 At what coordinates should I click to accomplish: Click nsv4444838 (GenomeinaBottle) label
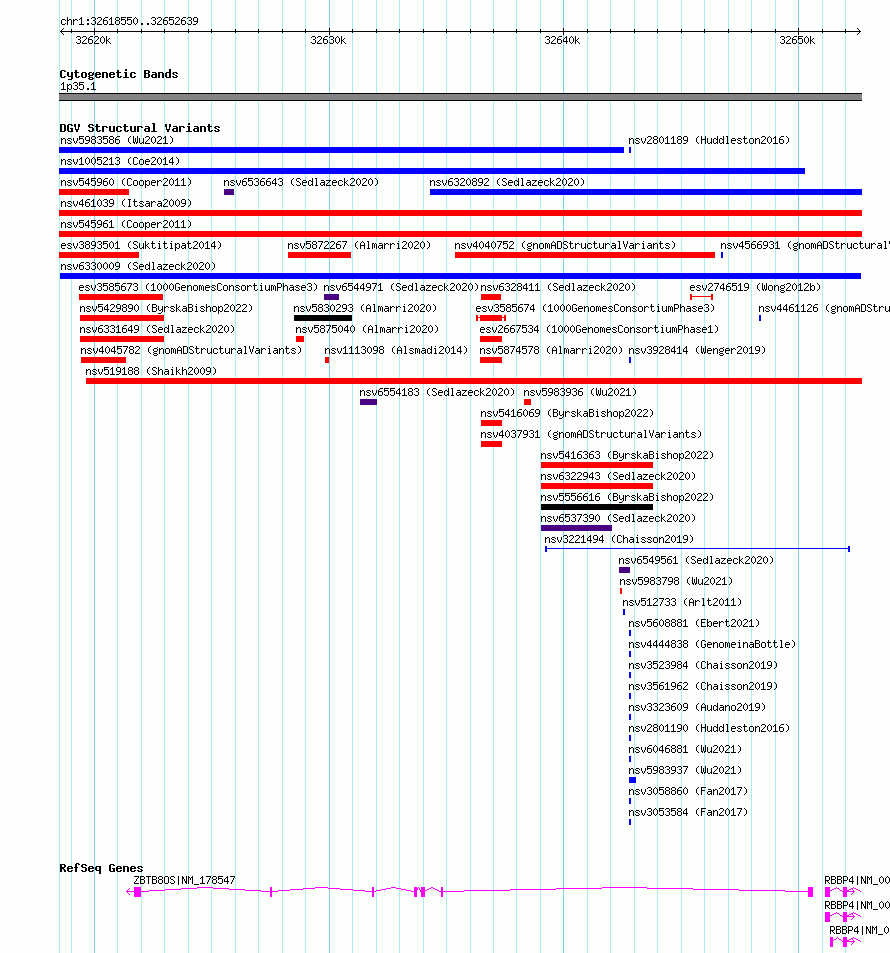[x=712, y=644]
